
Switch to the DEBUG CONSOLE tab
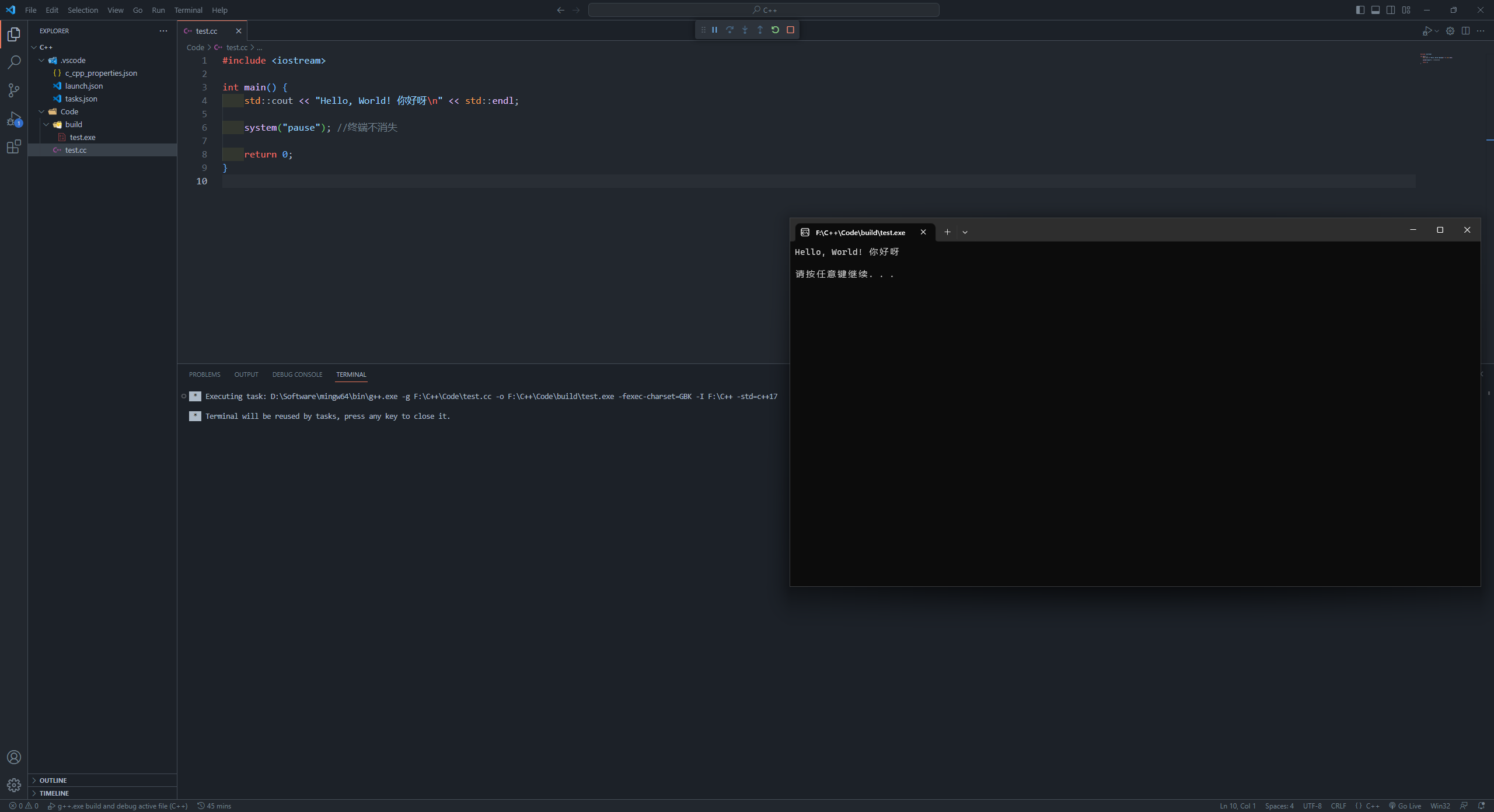[x=297, y=374]
